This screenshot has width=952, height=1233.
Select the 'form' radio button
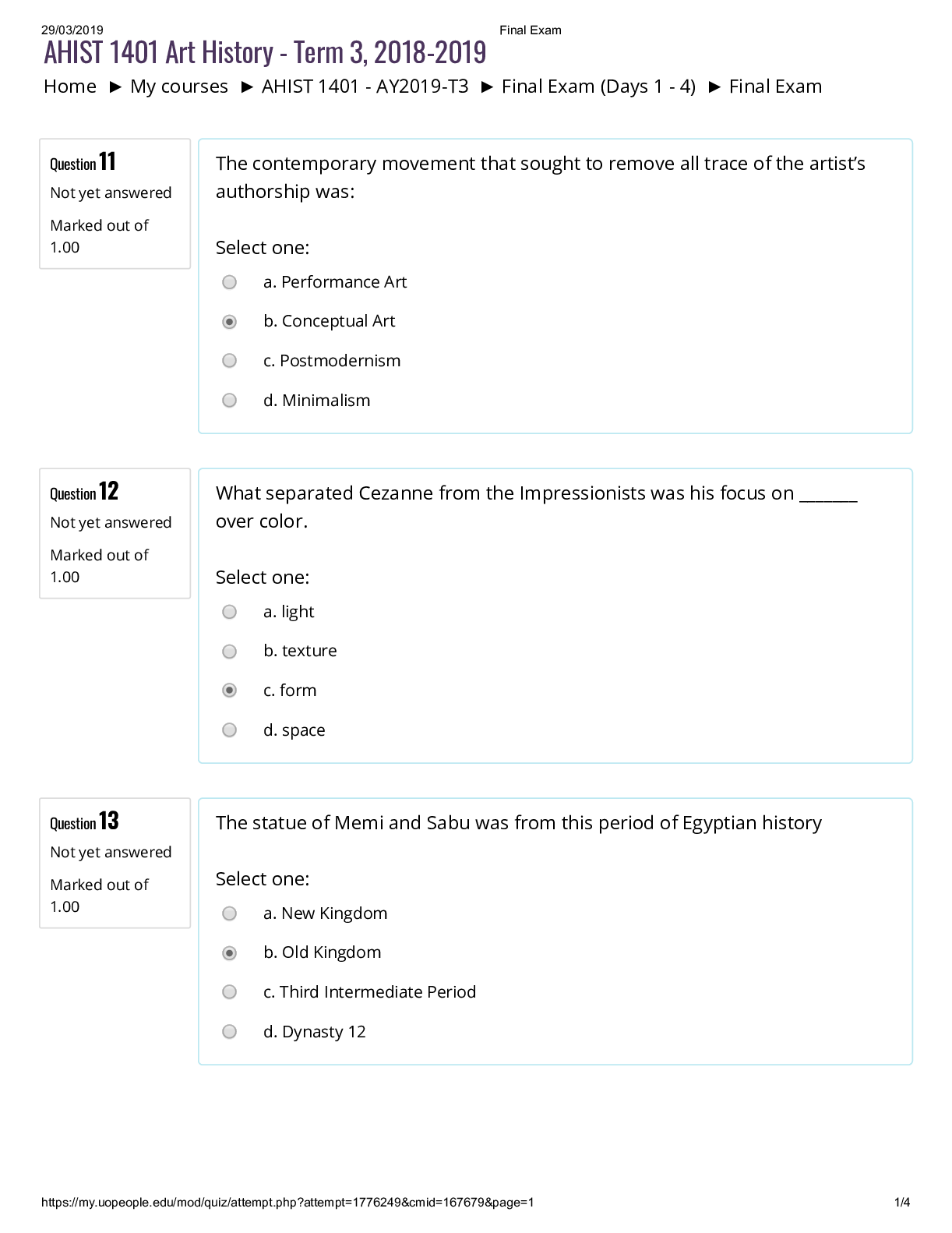point(229,691)
